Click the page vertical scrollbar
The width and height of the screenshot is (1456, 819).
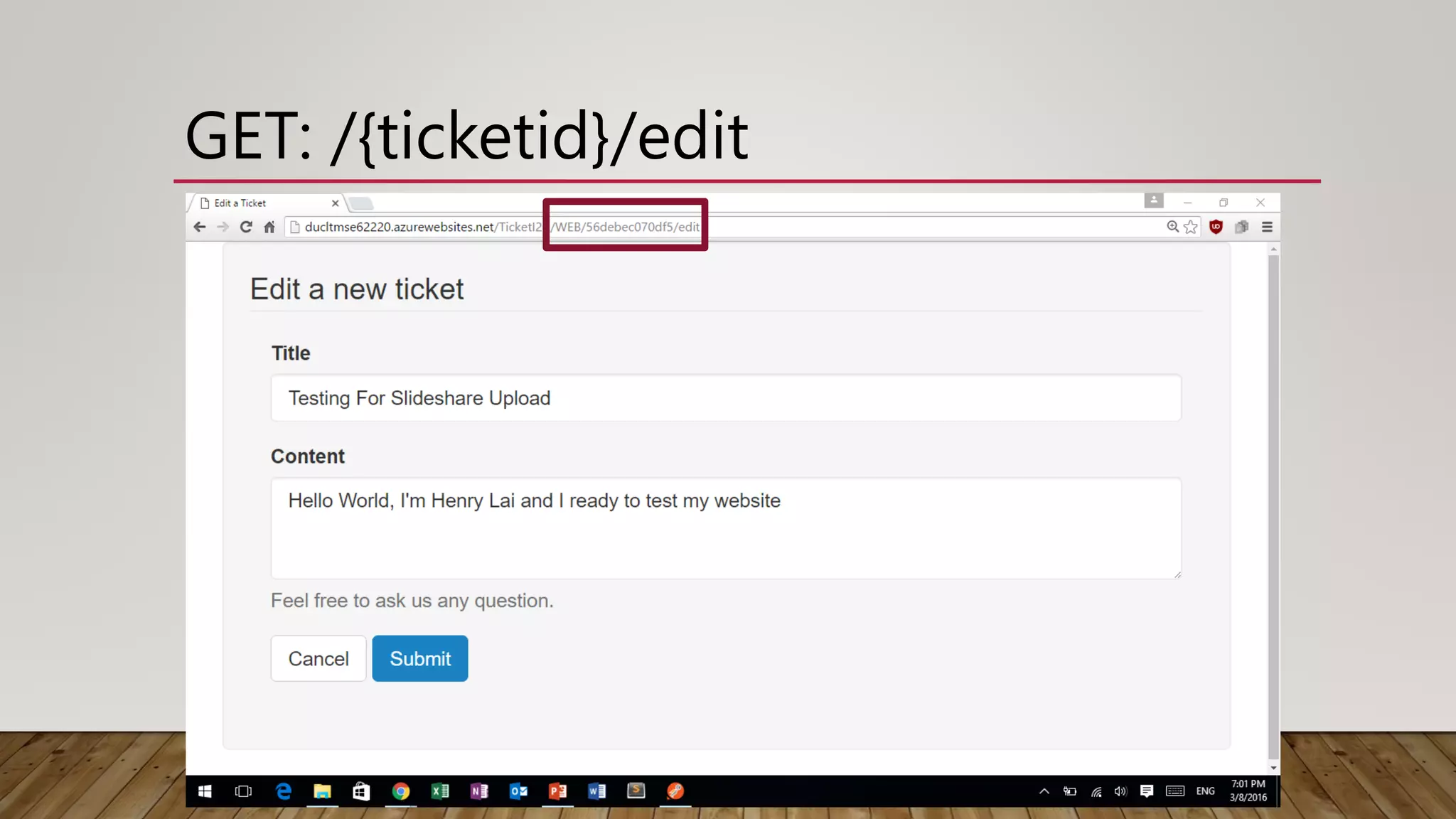click(x=1273, y=508)
